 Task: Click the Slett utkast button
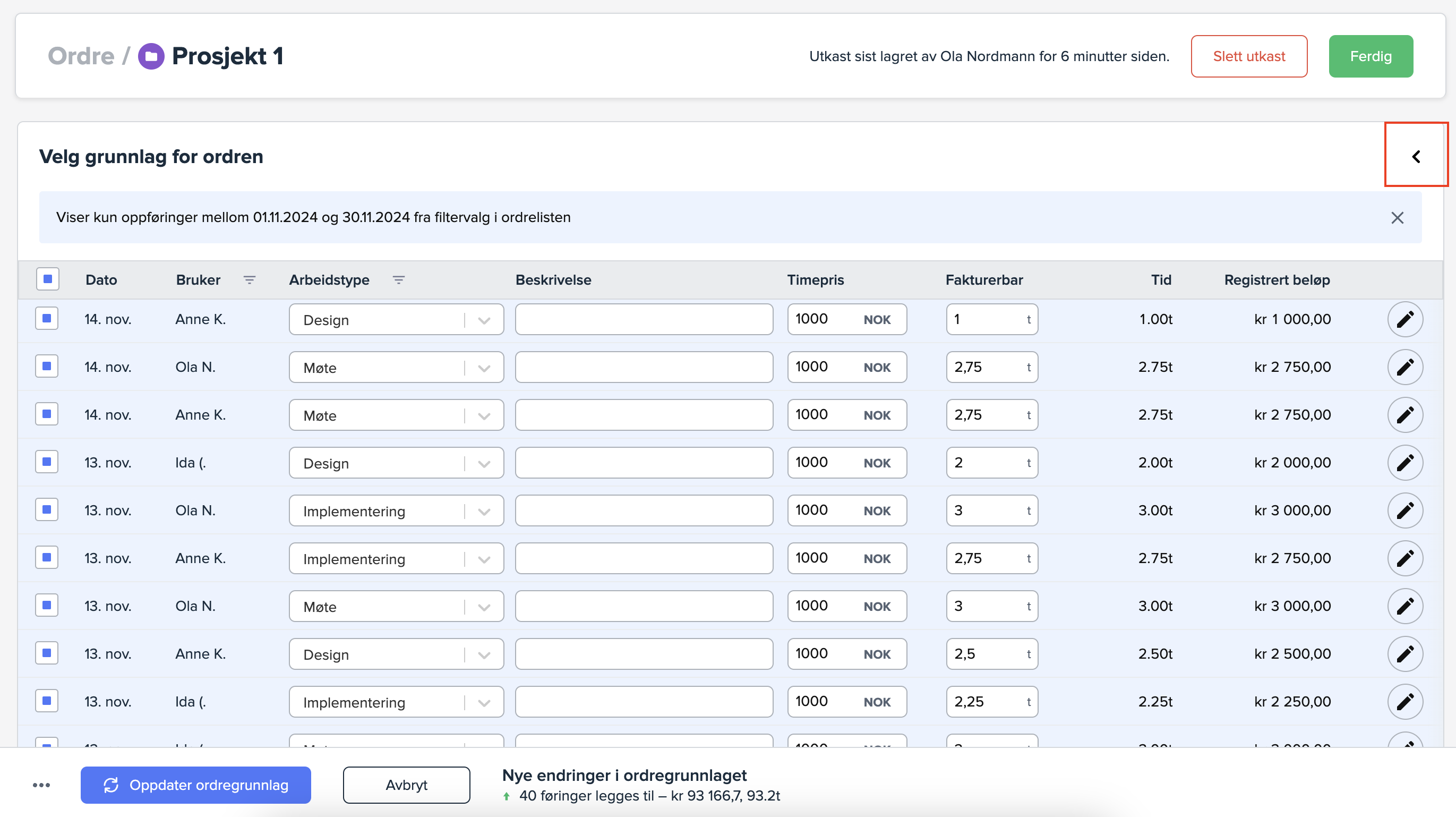1248,56
